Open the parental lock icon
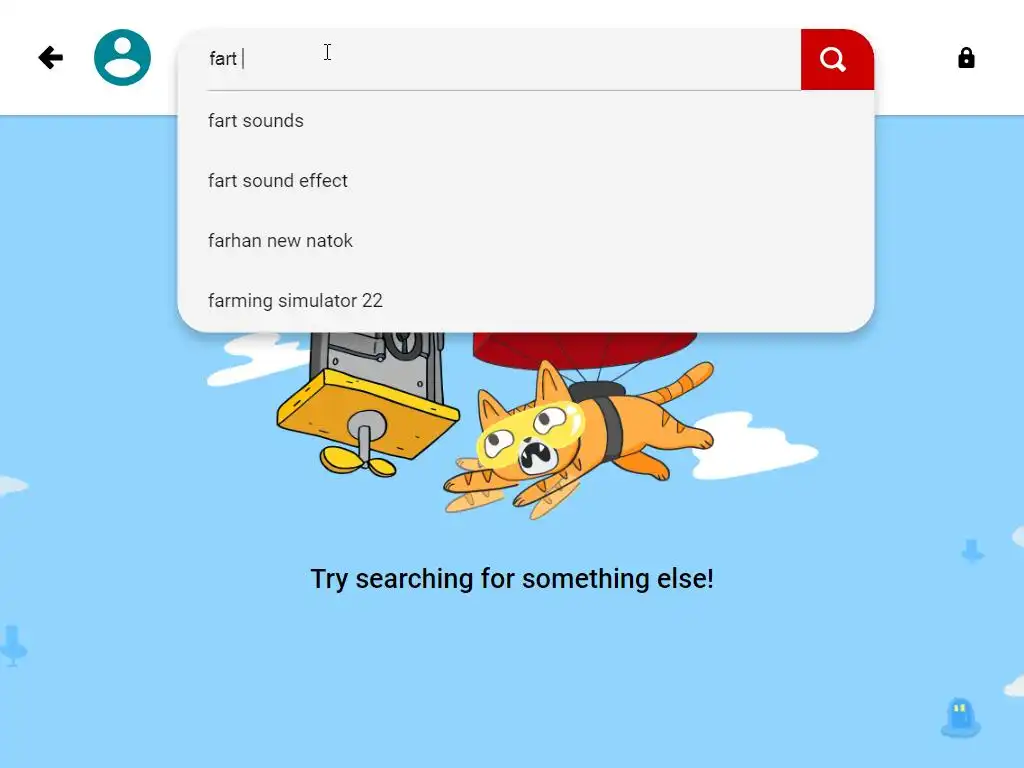The width and height of the screenshot is (1024, 768). (x=966, y=58)
